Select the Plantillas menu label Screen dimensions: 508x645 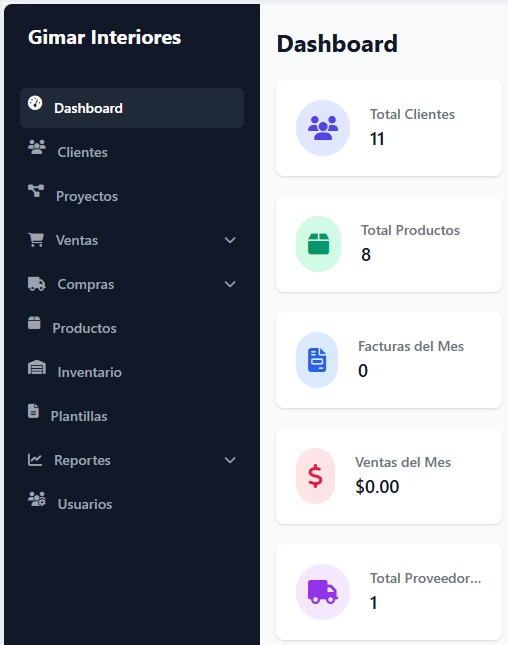[79, 416]
